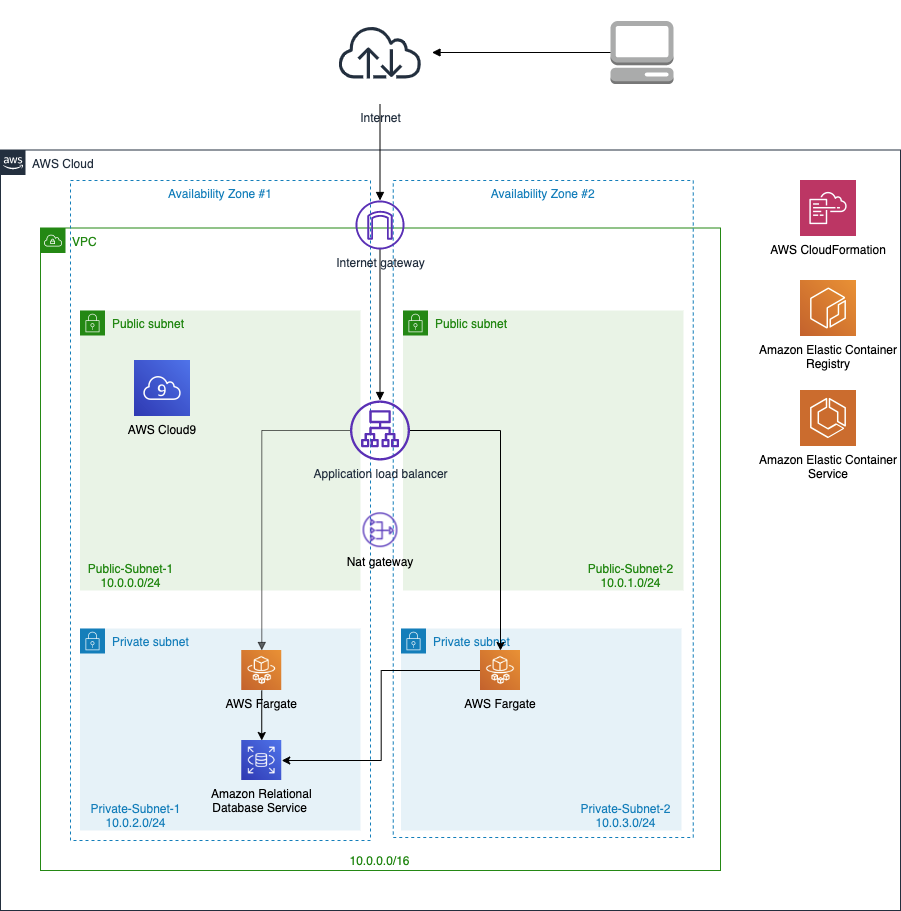Click the Internet cloud icon

coord(380,53)
